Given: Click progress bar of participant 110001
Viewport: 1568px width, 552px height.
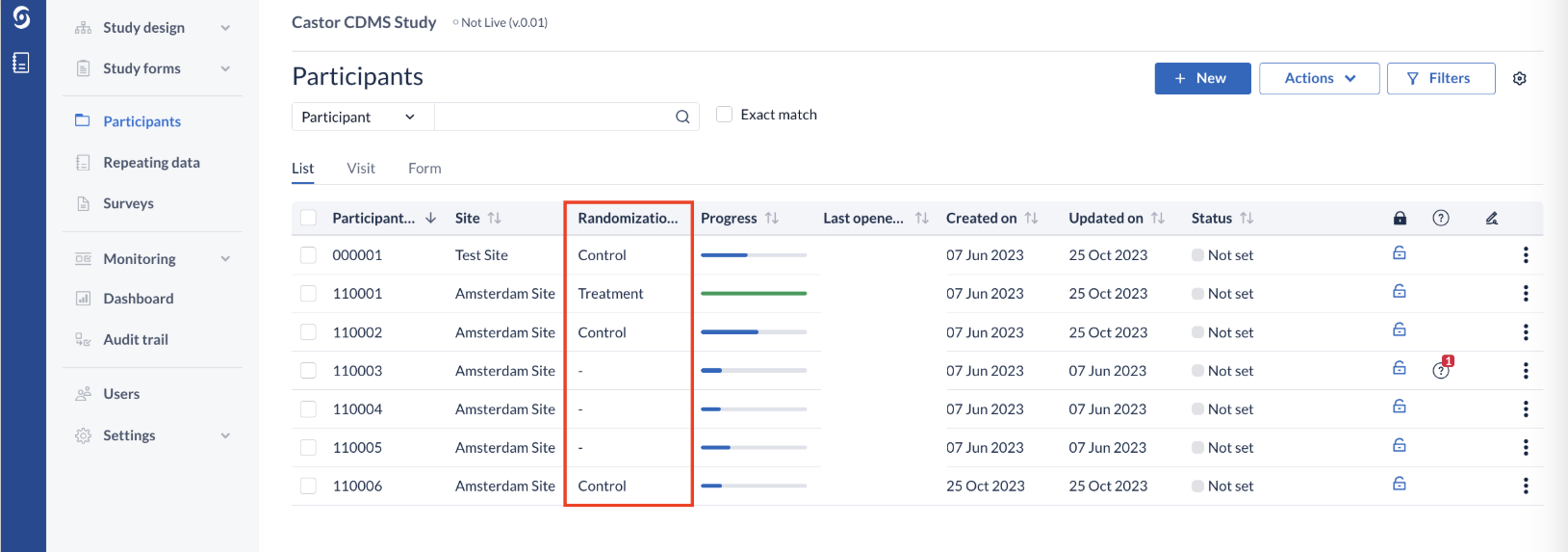Looking at the screenshot, I should (754, 294).
